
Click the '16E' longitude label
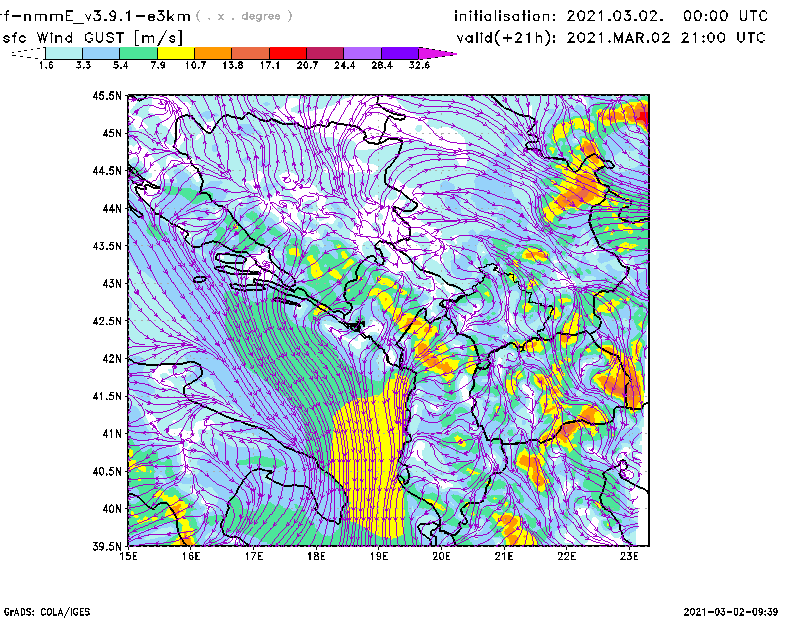[x=191, y=556]
